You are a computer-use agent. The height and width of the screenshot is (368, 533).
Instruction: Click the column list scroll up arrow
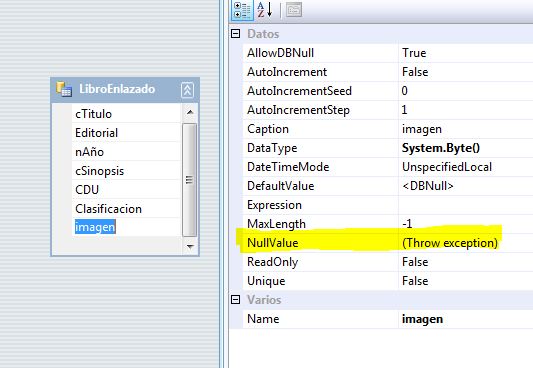tap(190, 112)
